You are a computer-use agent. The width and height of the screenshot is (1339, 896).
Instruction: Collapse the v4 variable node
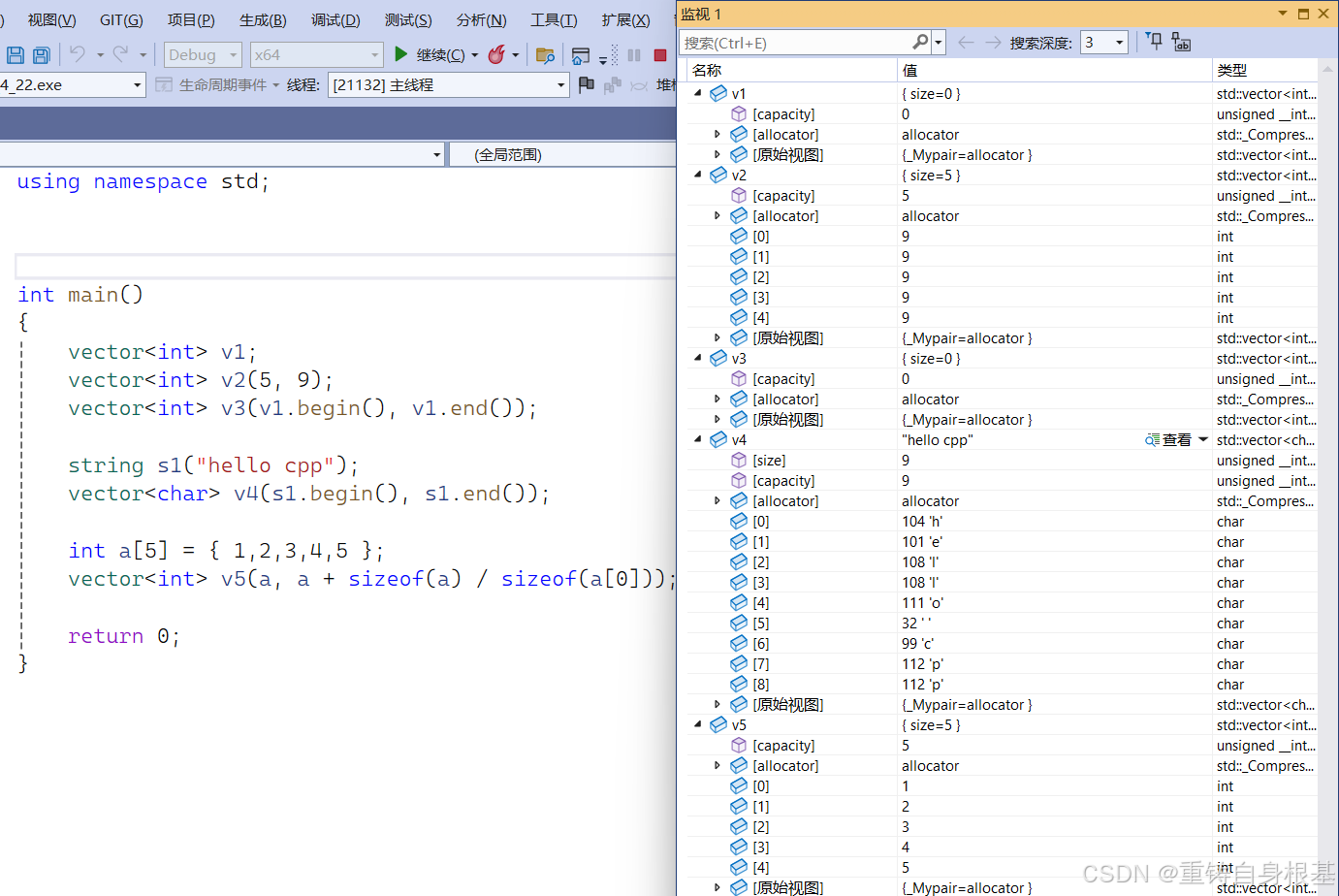698,439
